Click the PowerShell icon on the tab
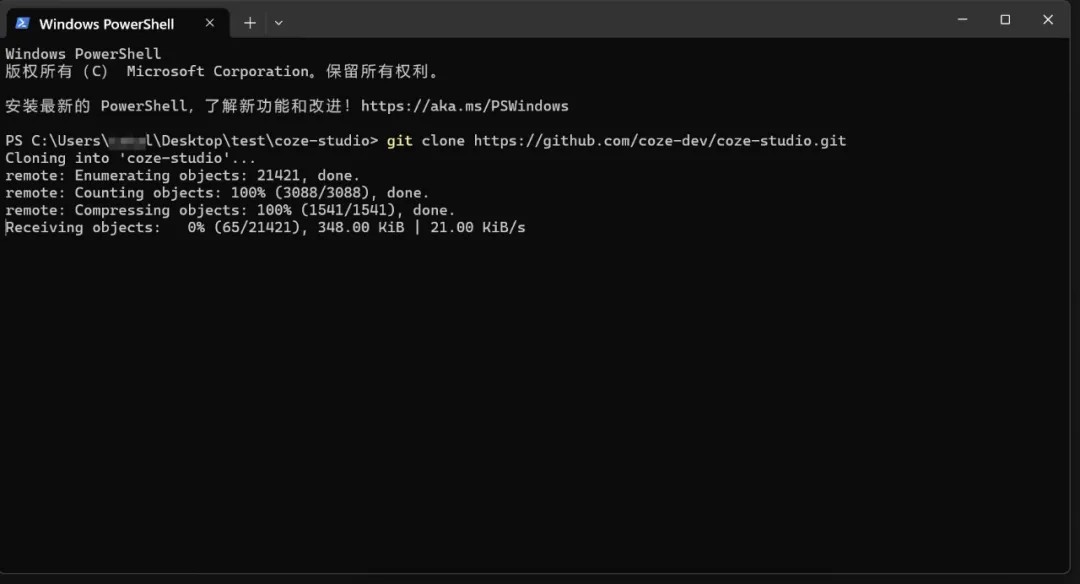1080x584 pixels. 23,23
